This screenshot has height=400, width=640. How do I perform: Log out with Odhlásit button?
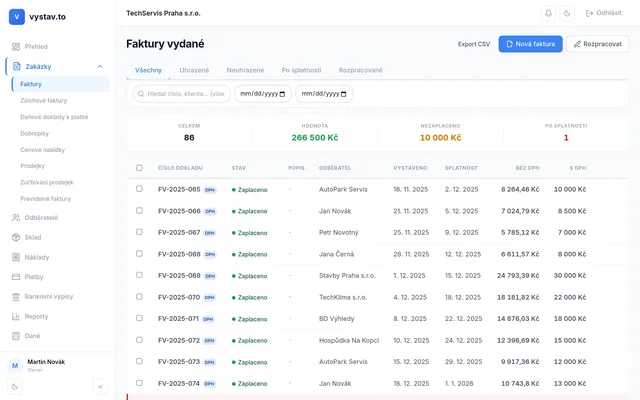(604, 13)
